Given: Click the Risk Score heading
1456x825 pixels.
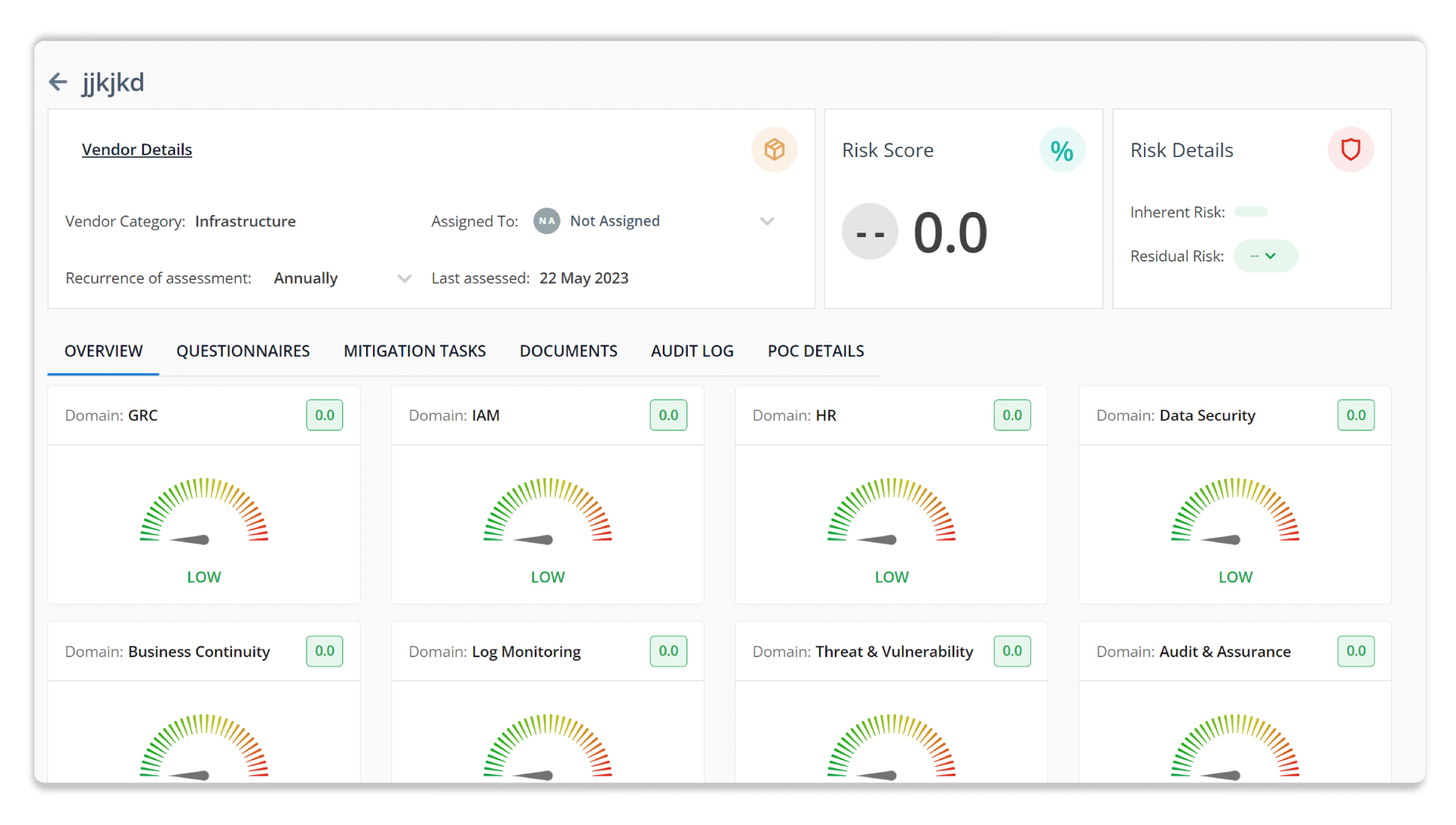Looking at the screenshot, I should click(887, 150).
